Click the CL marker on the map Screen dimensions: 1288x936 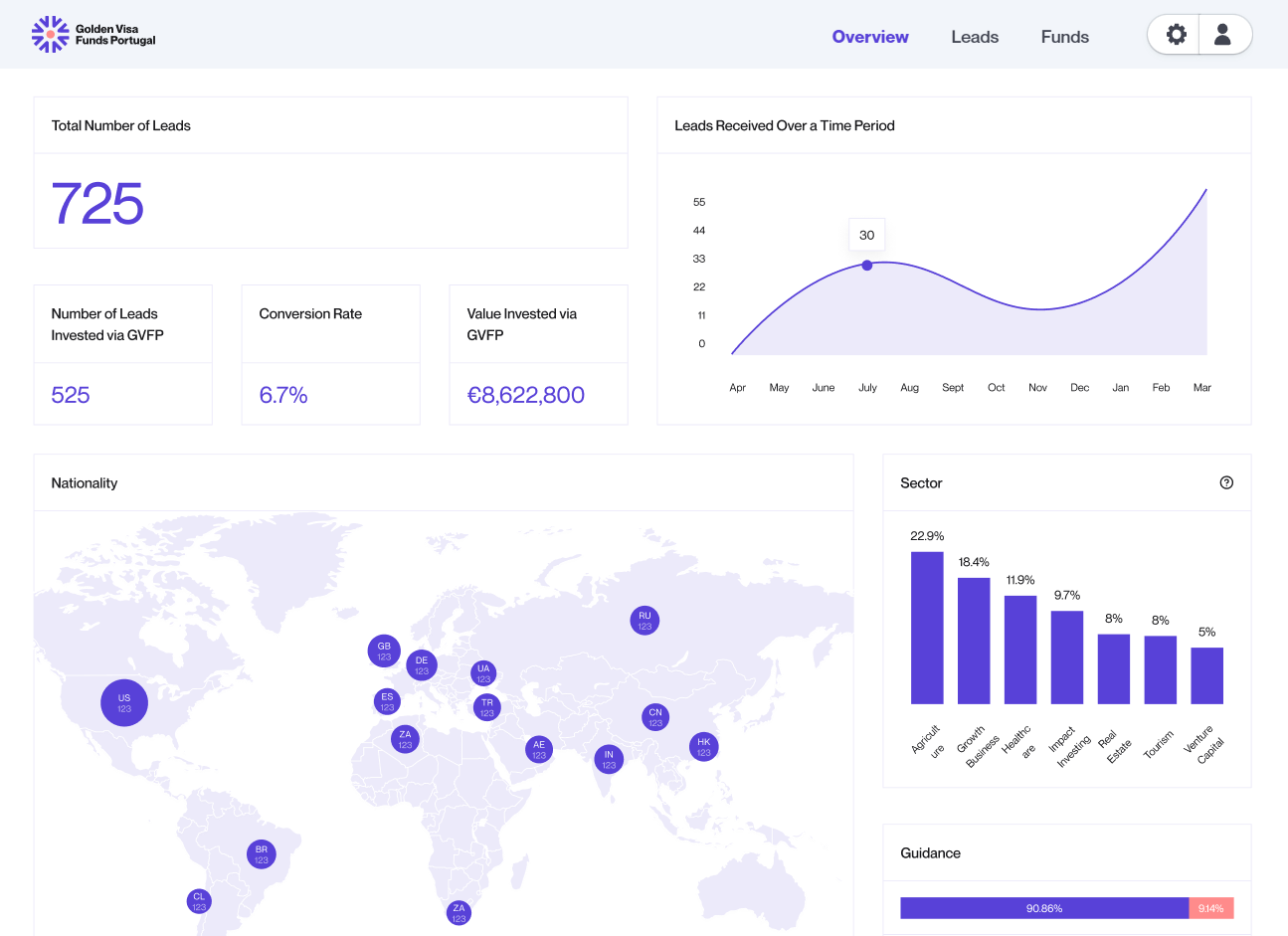pyautogui.click(x=199, y=901)
